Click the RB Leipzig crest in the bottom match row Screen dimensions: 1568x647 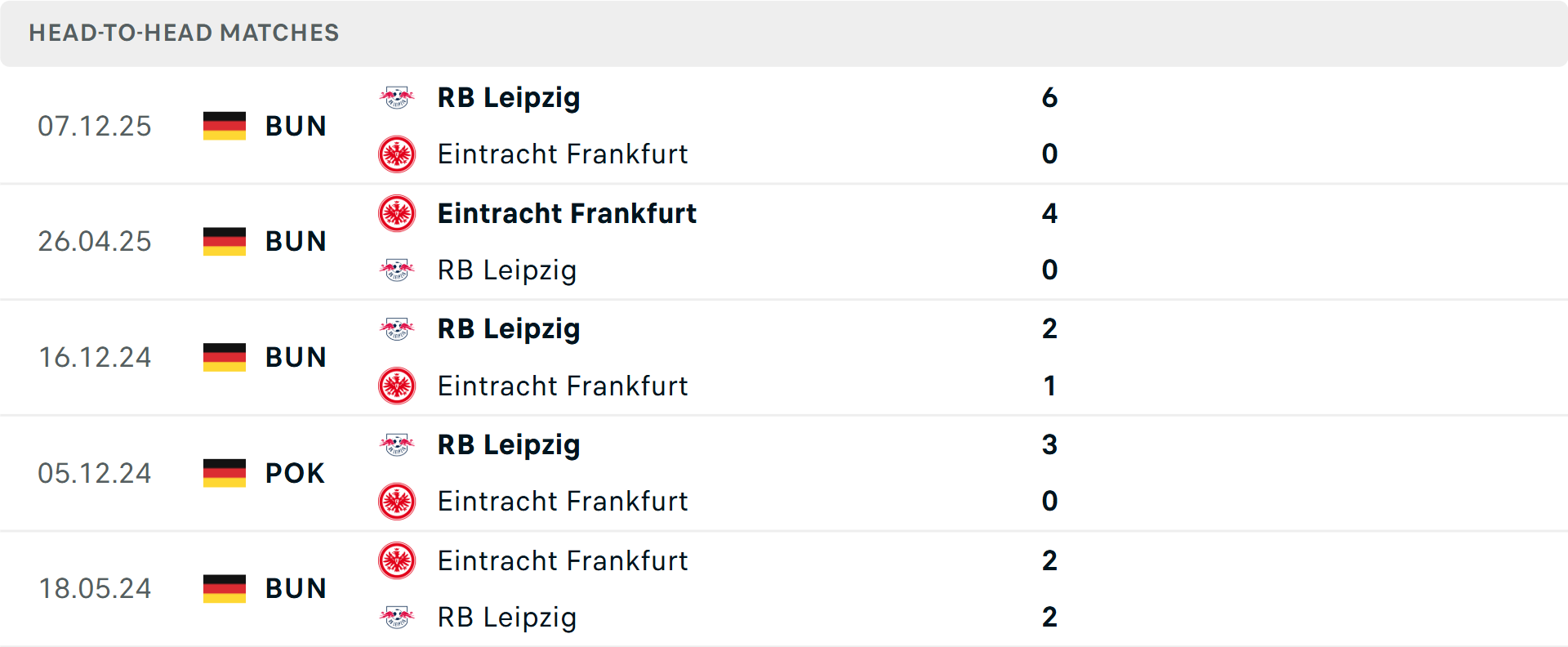(397, 618)
